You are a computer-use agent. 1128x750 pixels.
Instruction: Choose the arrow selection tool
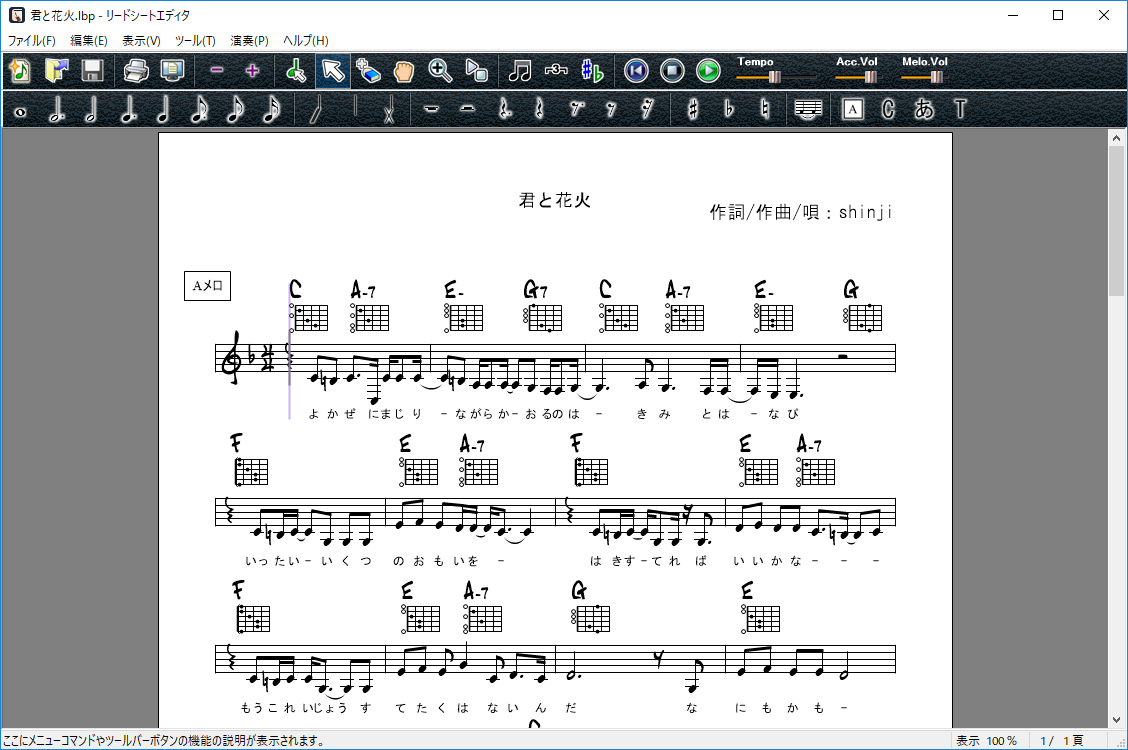click(332, 70)
